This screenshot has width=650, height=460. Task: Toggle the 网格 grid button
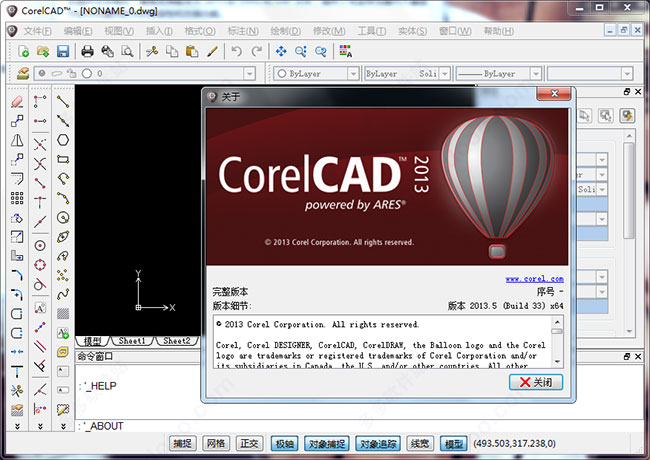[x=216, y=444]
